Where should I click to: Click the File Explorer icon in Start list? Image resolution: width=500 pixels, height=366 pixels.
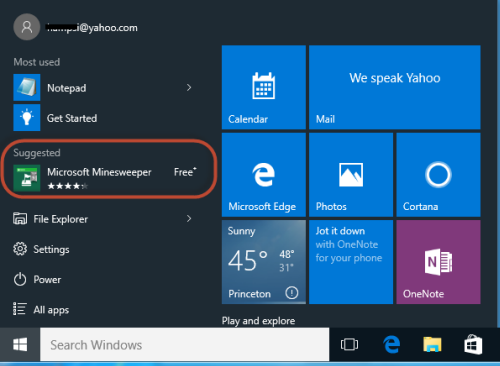(20, 219)
